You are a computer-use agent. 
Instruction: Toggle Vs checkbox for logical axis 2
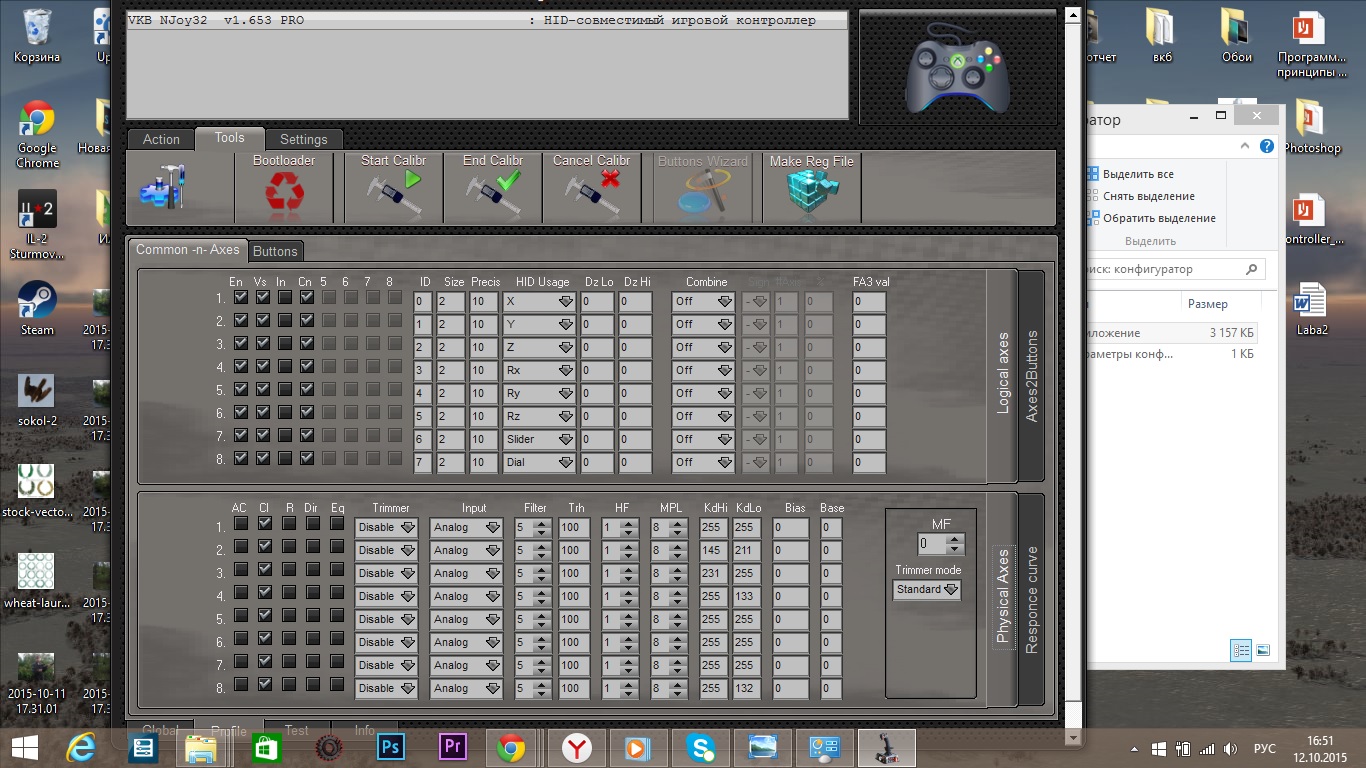[262, 321]
